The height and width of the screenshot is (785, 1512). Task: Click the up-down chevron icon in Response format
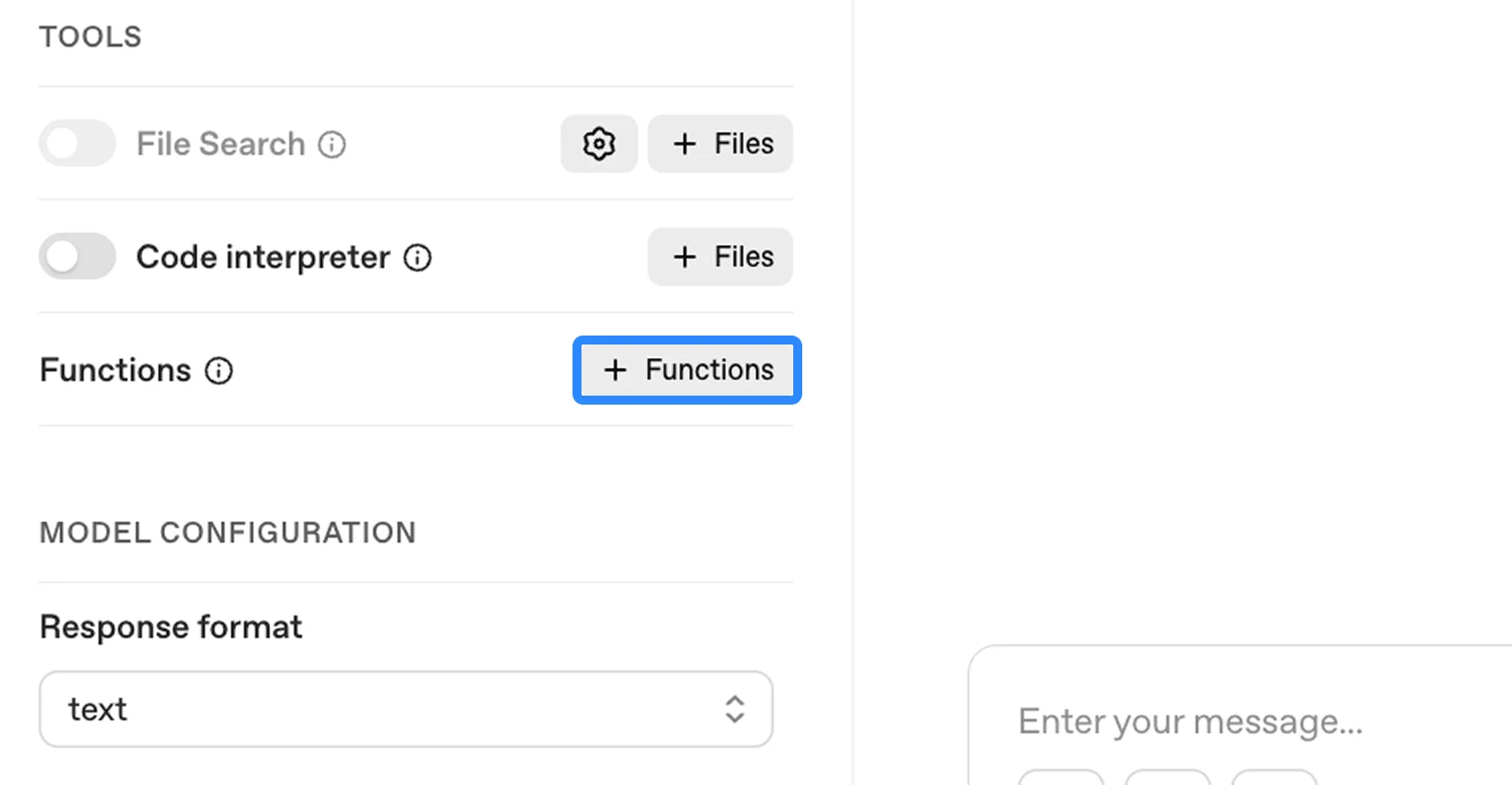tap(735, 709)
